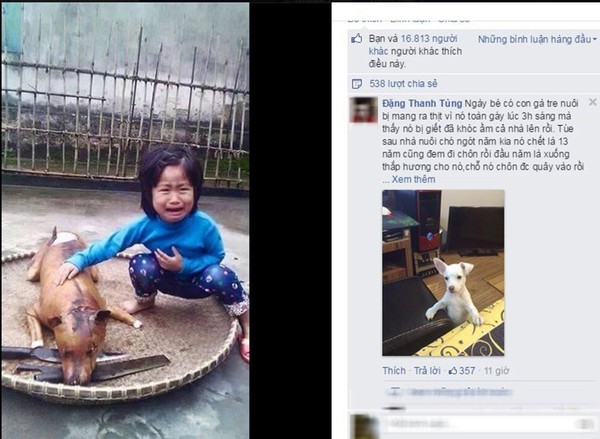600x439 pixels.
Task: Open the 538 lượt chia sẻ shares list
Action: click(x=403, y=84)
